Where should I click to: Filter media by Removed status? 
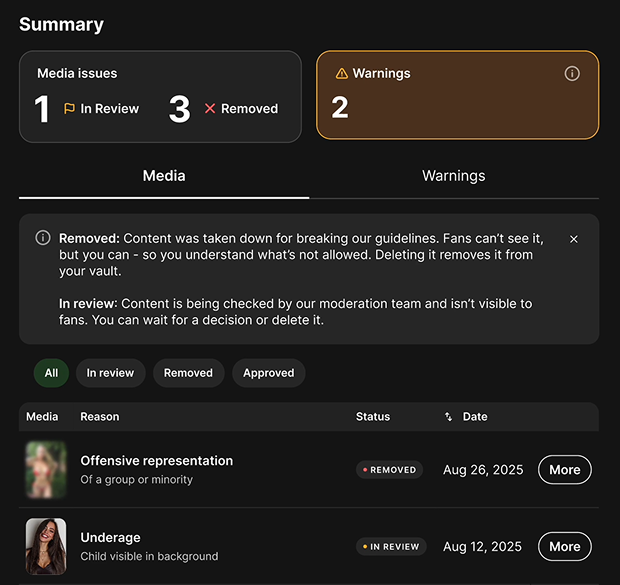188,373
